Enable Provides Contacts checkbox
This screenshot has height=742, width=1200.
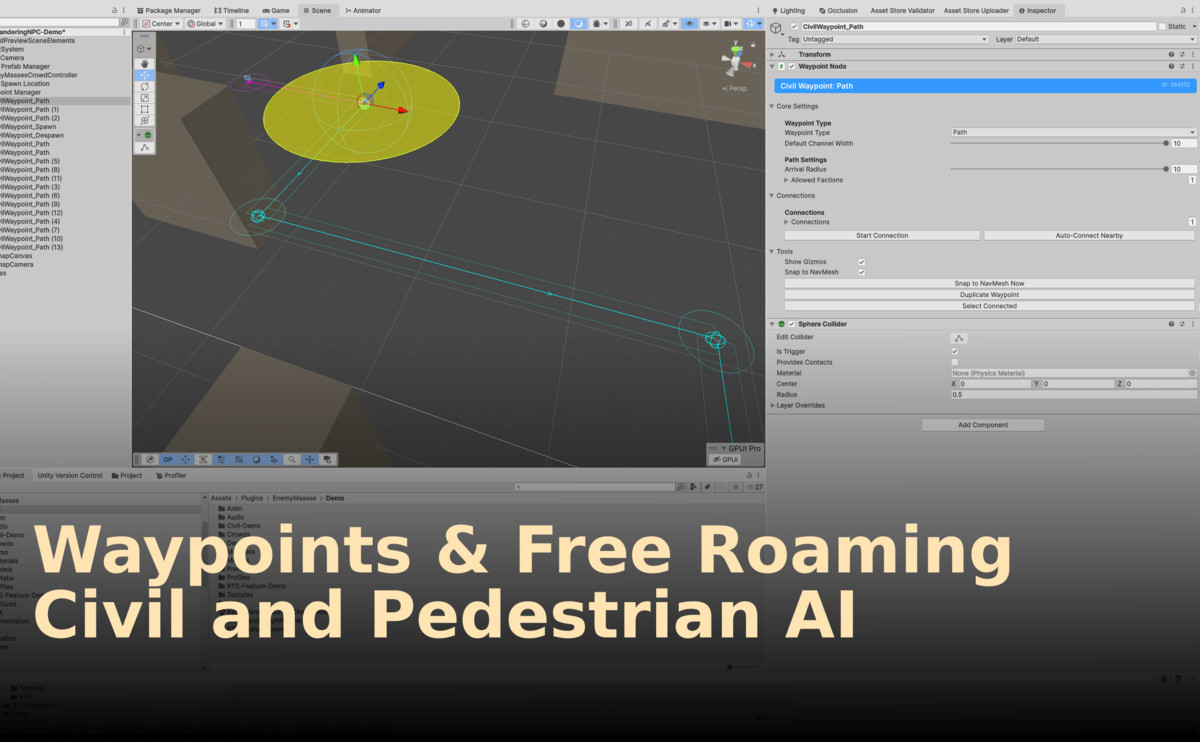pyautogui.click(x=954, y=362)
